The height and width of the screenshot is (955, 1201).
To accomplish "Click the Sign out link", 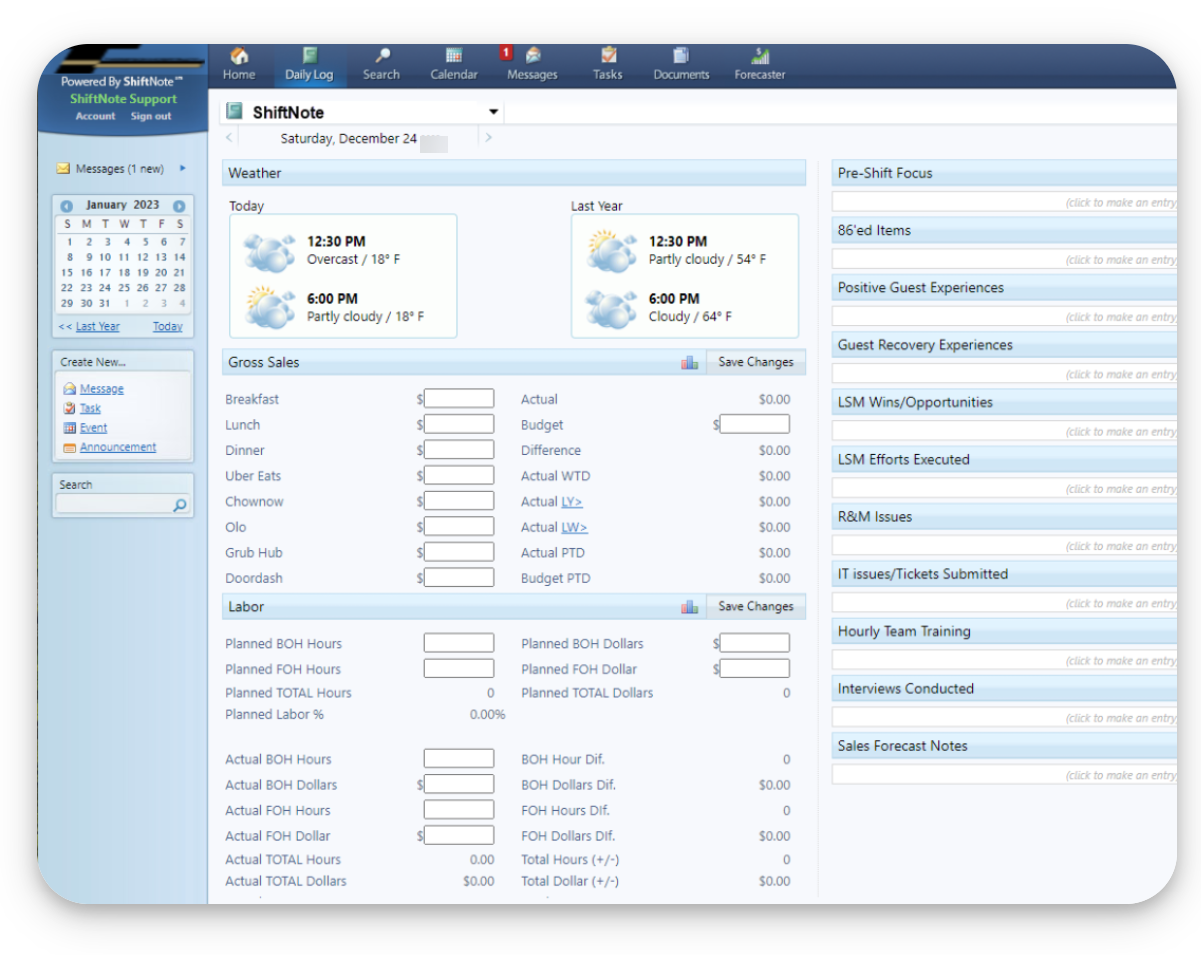I will [151, 116].
